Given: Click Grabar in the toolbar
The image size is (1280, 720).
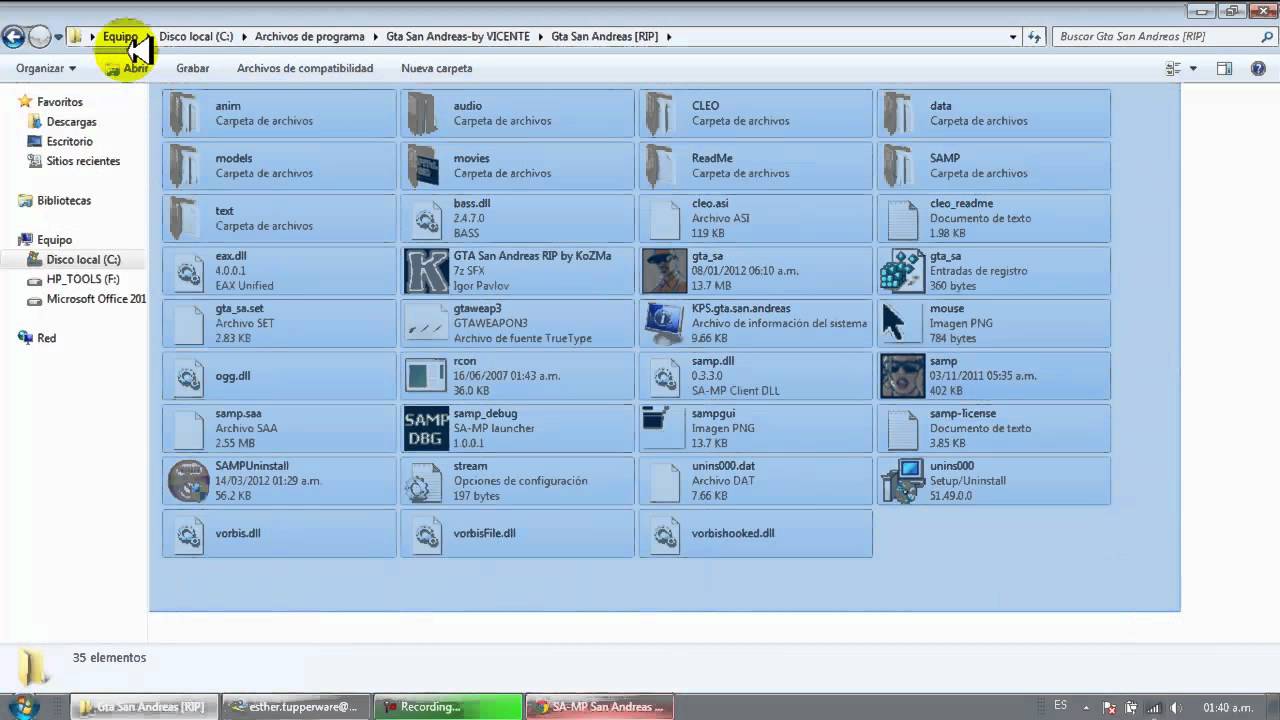Looking at the screenshot, I should click(x=193, y=68).
